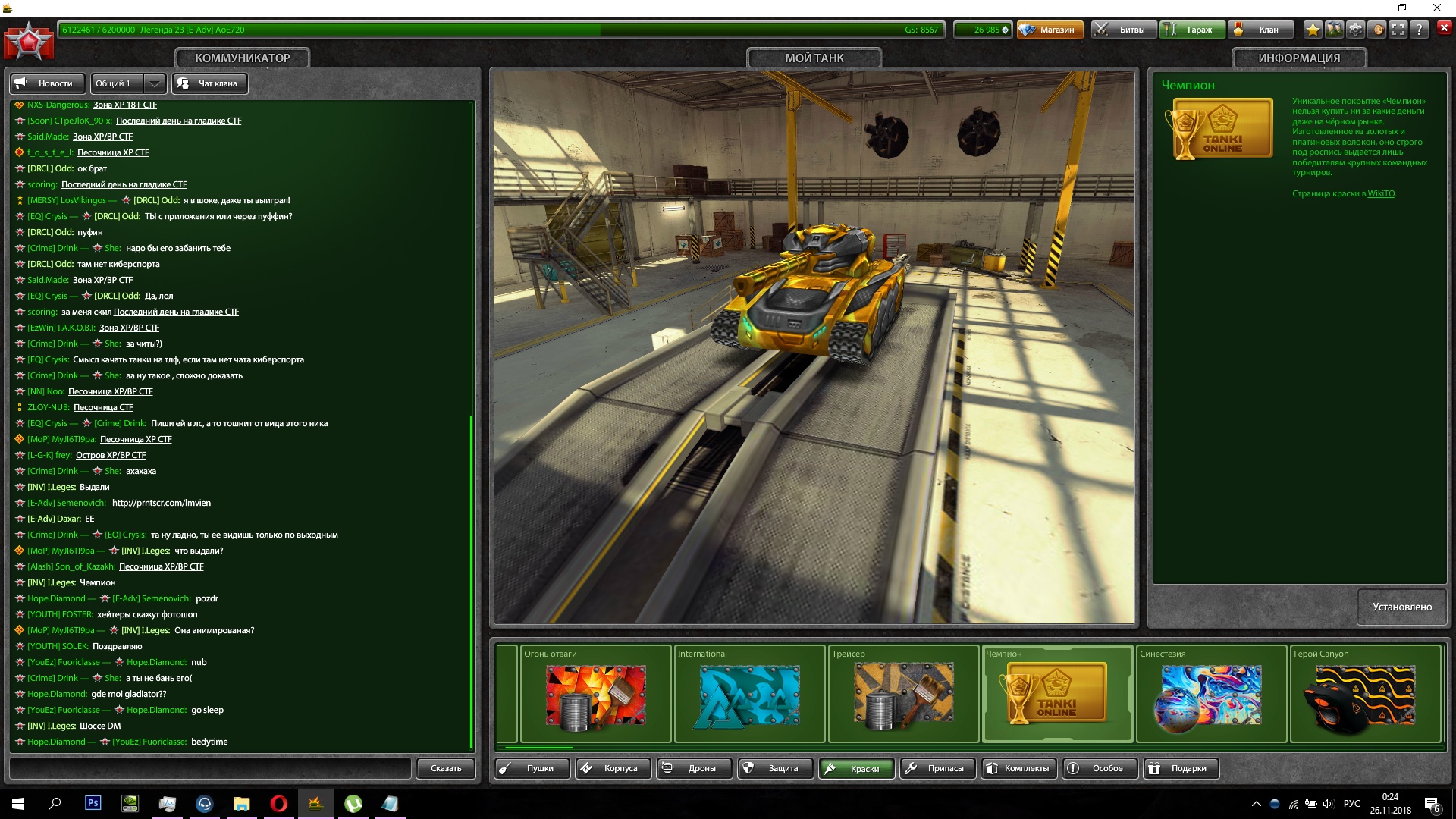
Task: Open Opera browser from the taskbar
Action: tap(278, 803)
